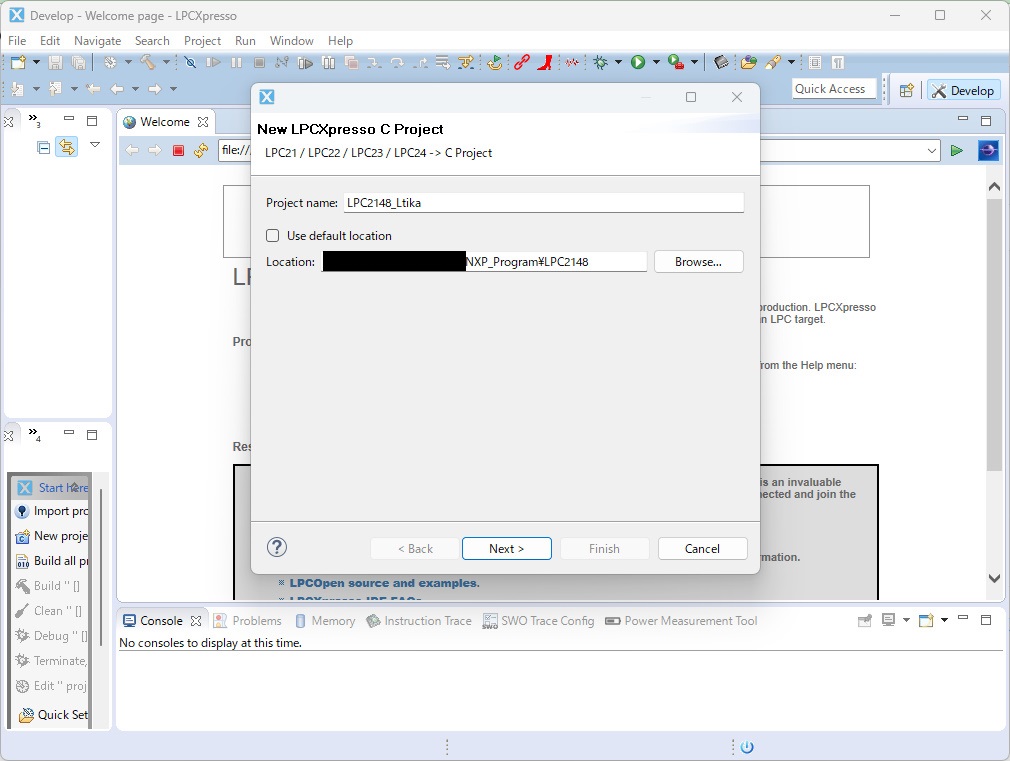
Task: Click Import project icon in Quickstart panel
Action: click(23, 511)
